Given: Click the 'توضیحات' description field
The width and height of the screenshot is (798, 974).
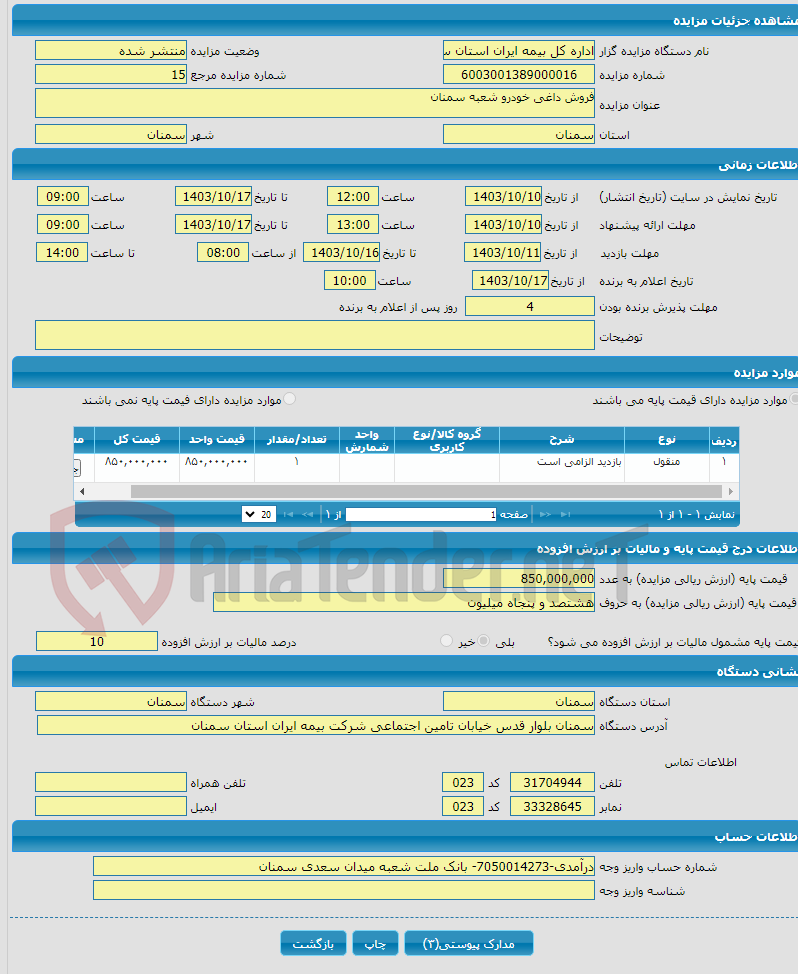Looking at the screenshot, I should 315,335.
